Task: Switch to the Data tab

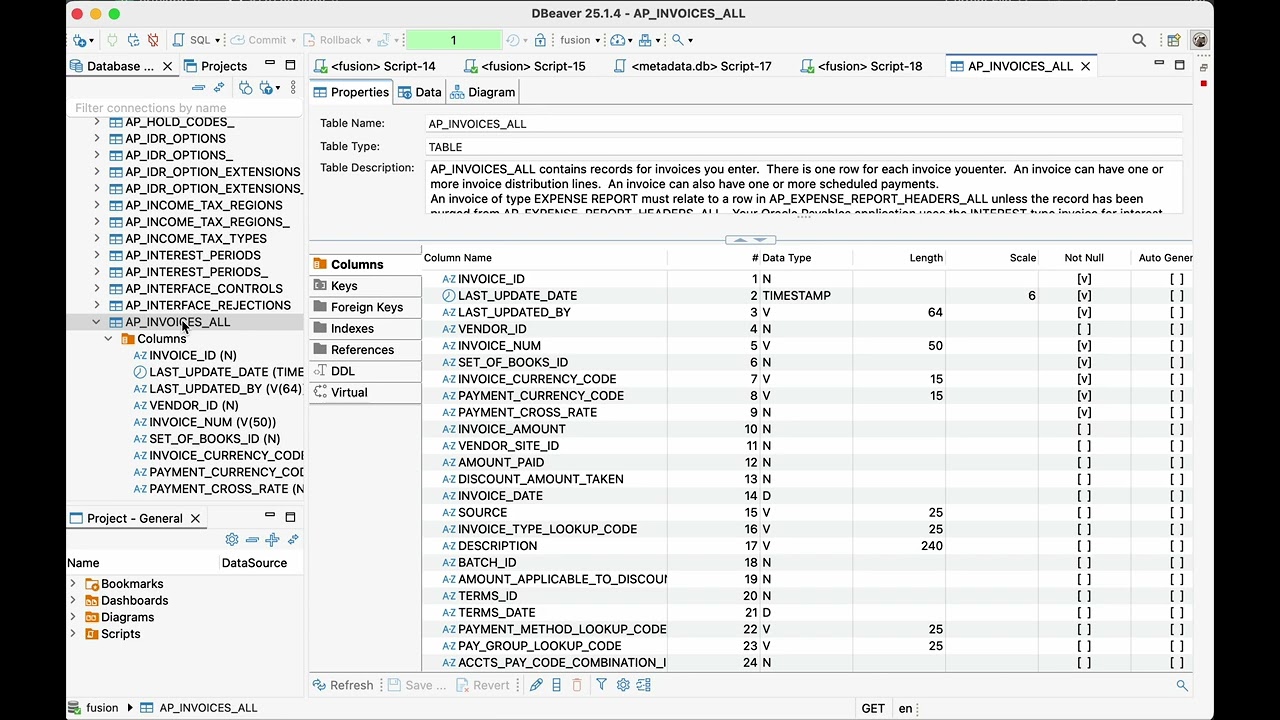Action: click(x=420, y=92)
